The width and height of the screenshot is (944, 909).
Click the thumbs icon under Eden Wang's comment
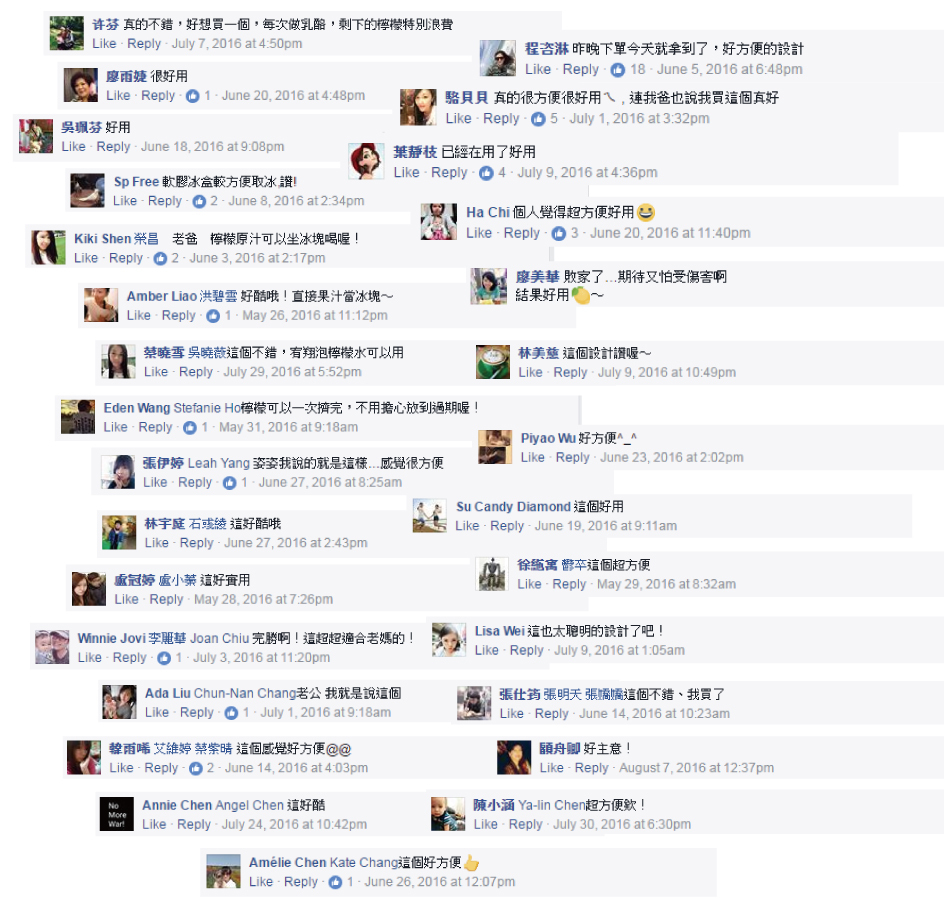(190, 428)
